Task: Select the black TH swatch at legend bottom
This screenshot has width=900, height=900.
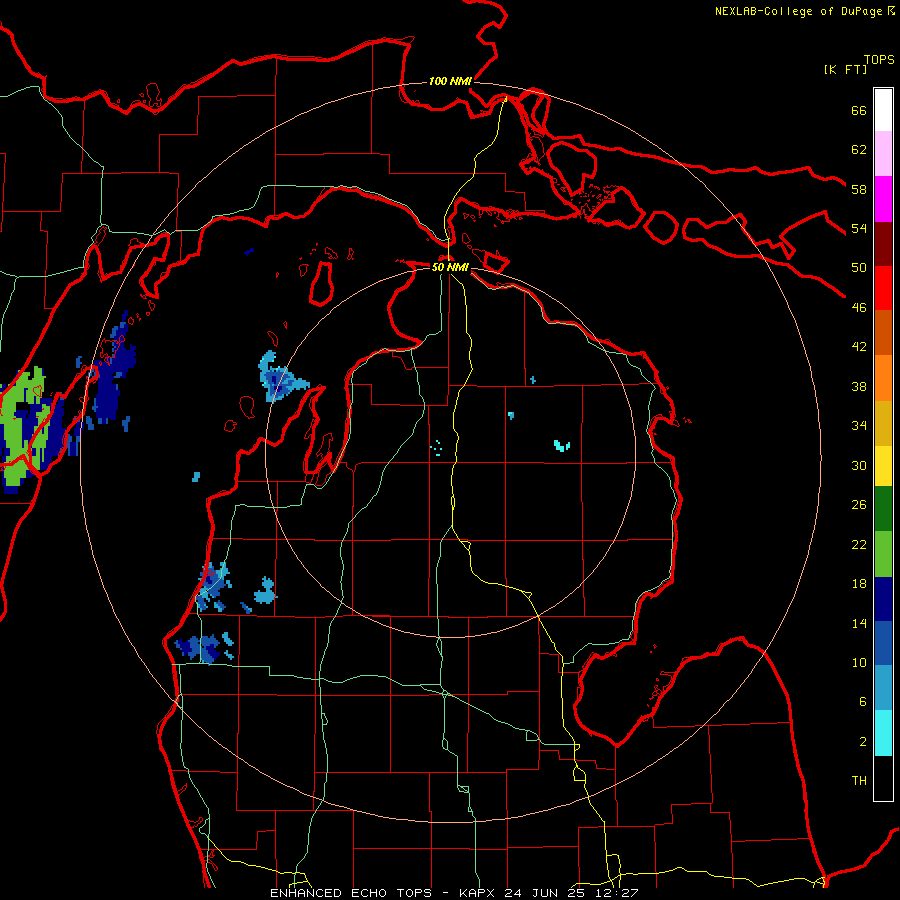Action: point(883,778)
